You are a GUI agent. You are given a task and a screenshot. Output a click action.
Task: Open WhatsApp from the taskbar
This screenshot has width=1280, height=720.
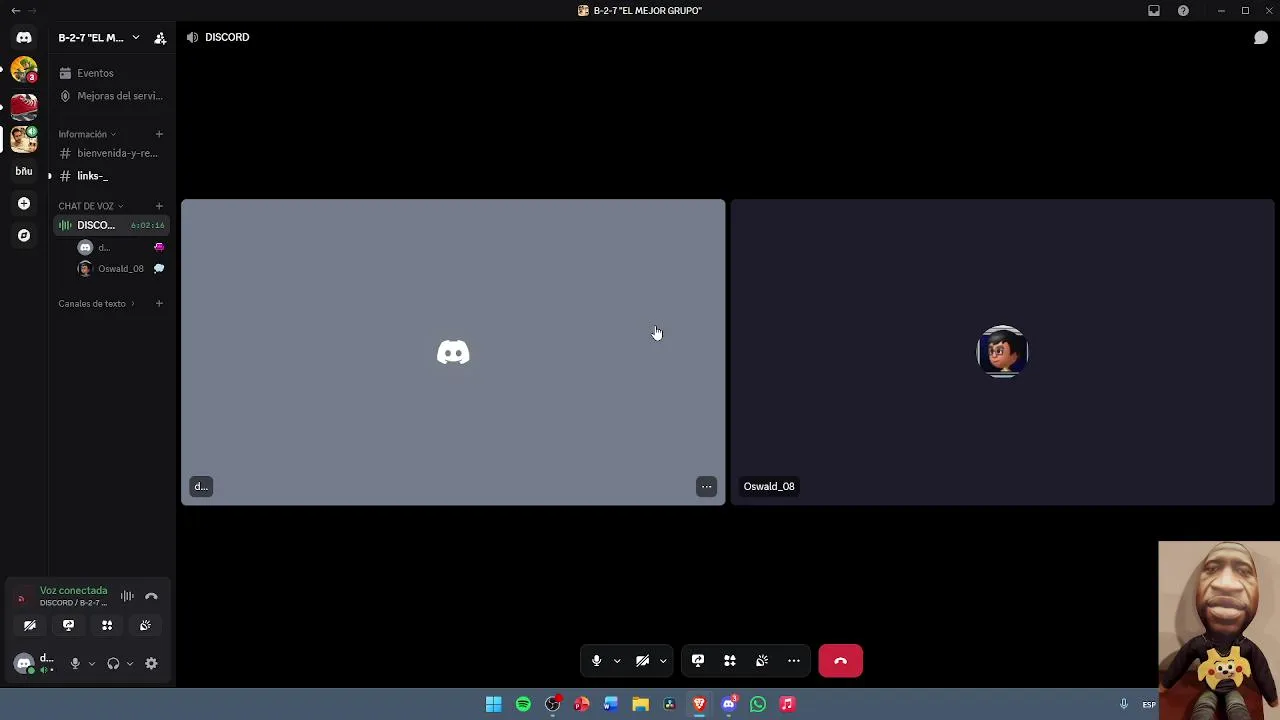click(x=758, y=704)
